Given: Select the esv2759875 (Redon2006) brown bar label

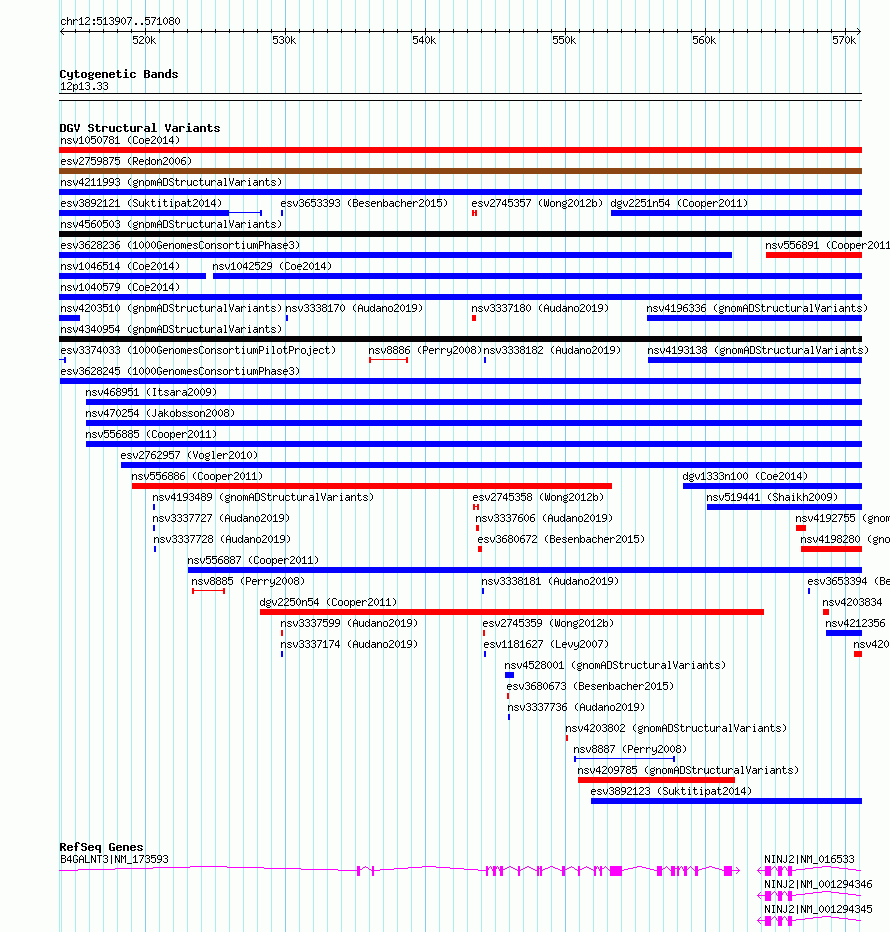Looking at the screenshot, I should click(125, 161).
